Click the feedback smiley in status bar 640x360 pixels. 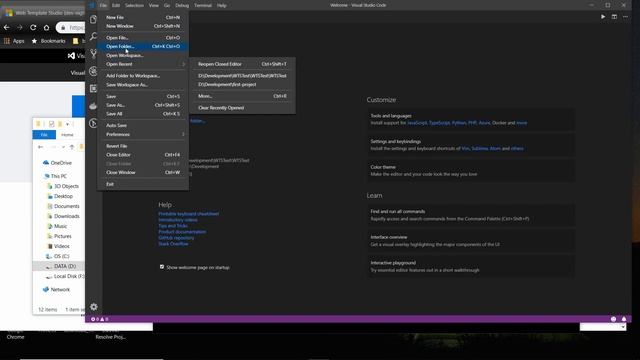(613, 319)
